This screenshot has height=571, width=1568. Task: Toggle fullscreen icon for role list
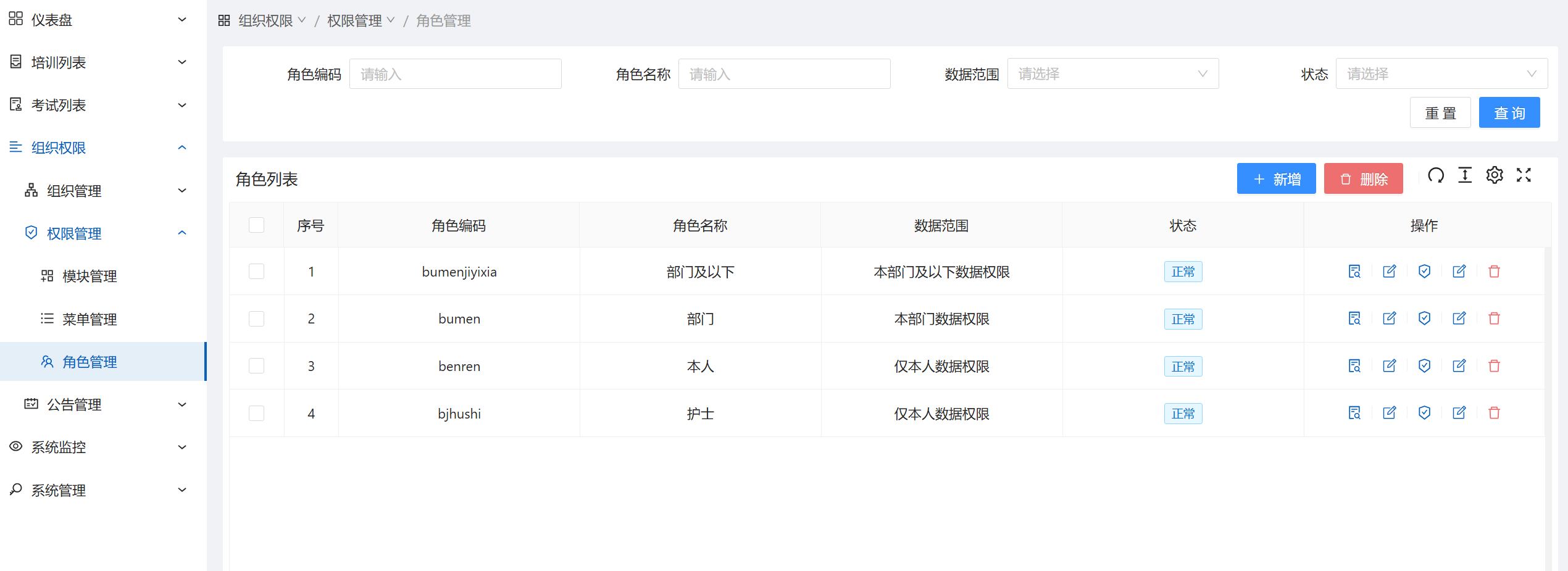pyautogui.click(x=1524, y=176)
